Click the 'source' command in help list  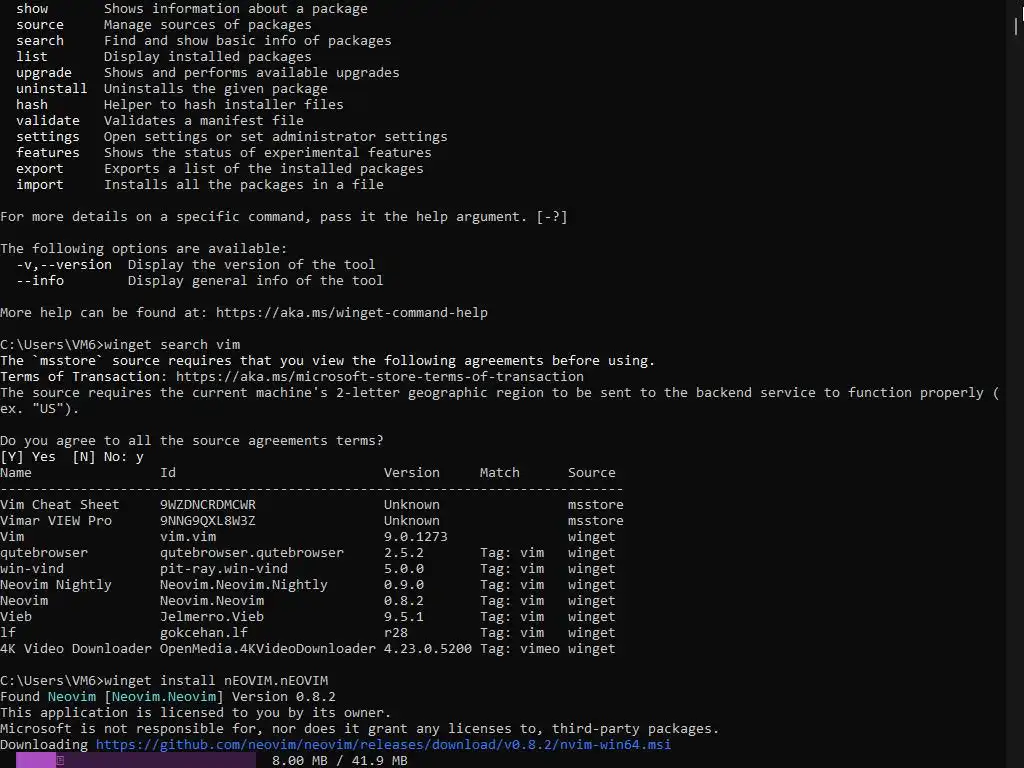[40, 25]
